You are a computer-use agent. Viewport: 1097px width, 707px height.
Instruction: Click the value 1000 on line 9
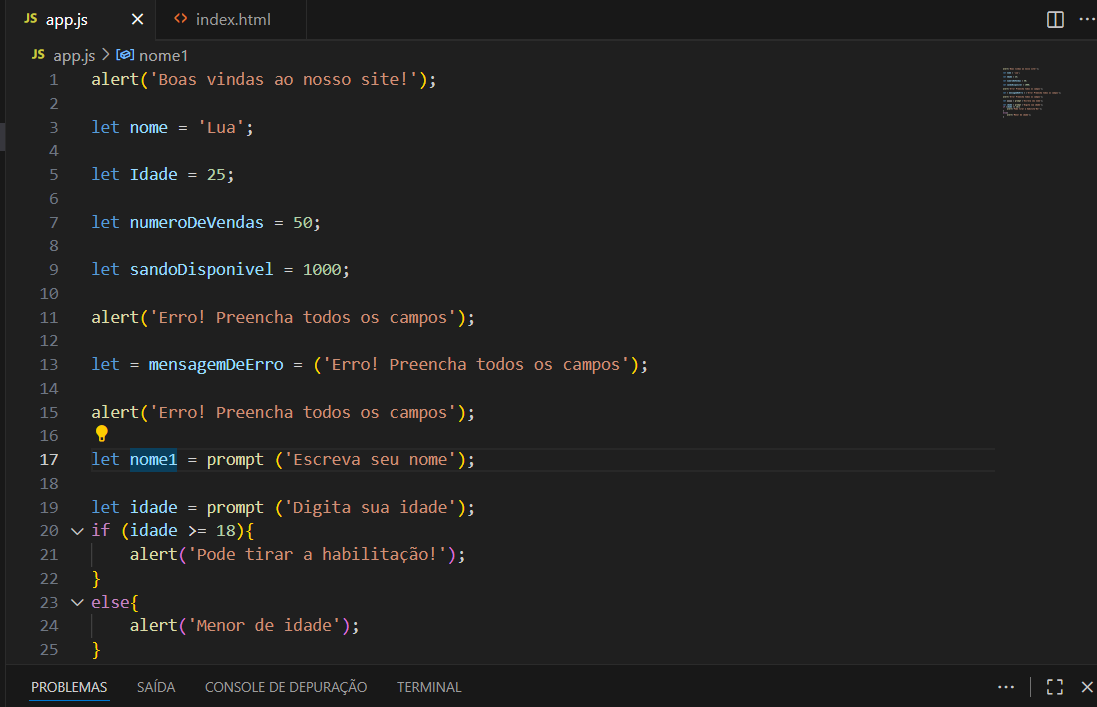pyautogui.click(x=322, y=270)
